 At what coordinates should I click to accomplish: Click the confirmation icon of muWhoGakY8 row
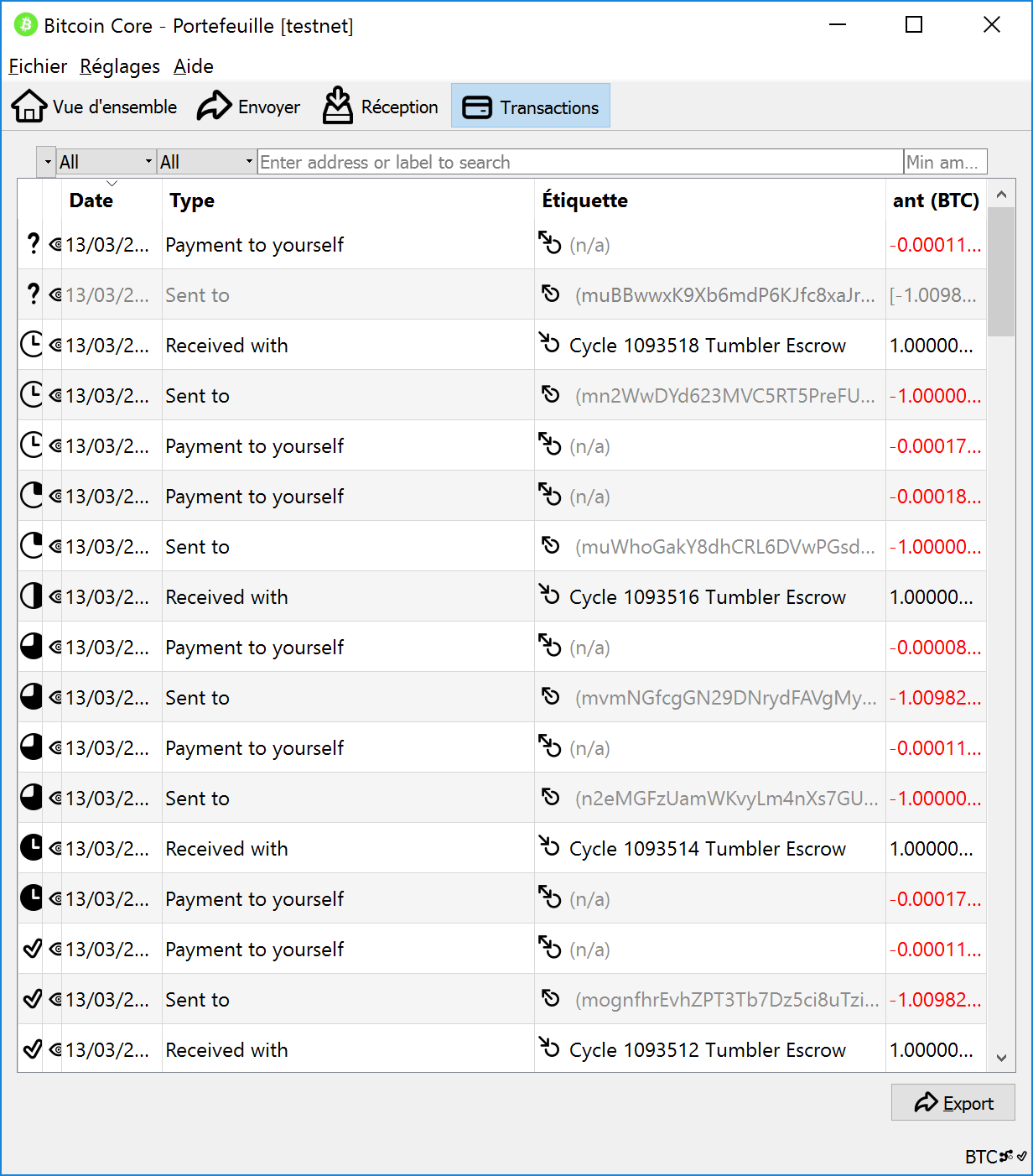click(31, 546)
